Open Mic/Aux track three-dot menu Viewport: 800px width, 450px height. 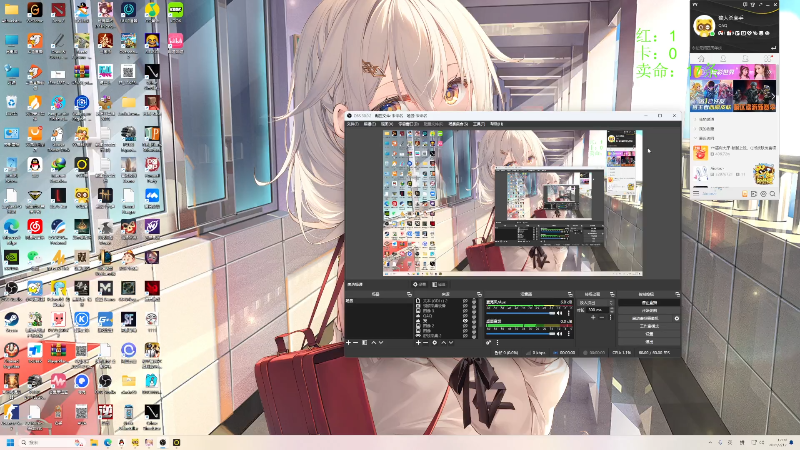(x=568, y=313)
